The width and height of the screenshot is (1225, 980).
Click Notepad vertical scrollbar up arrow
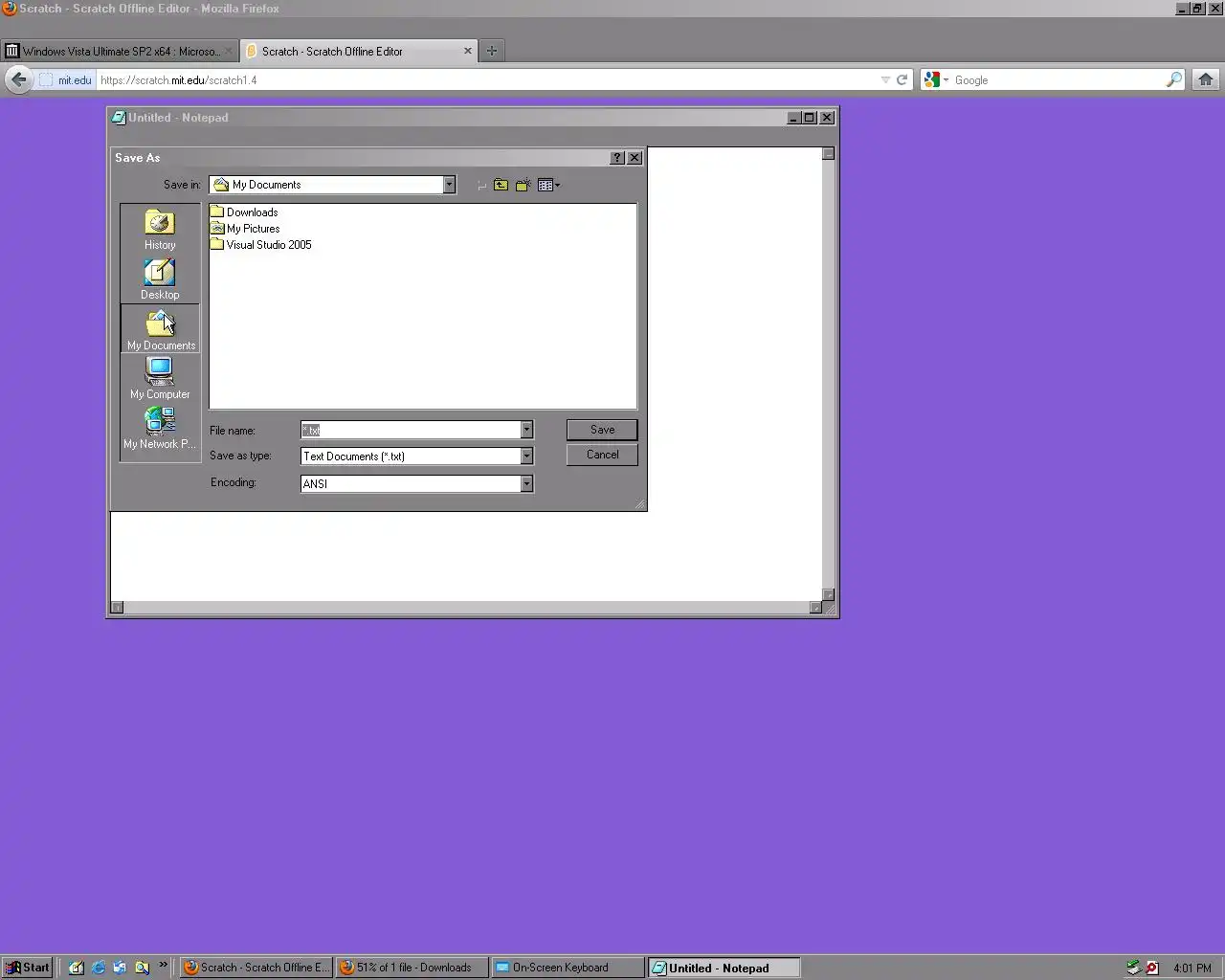coord(829,153)
